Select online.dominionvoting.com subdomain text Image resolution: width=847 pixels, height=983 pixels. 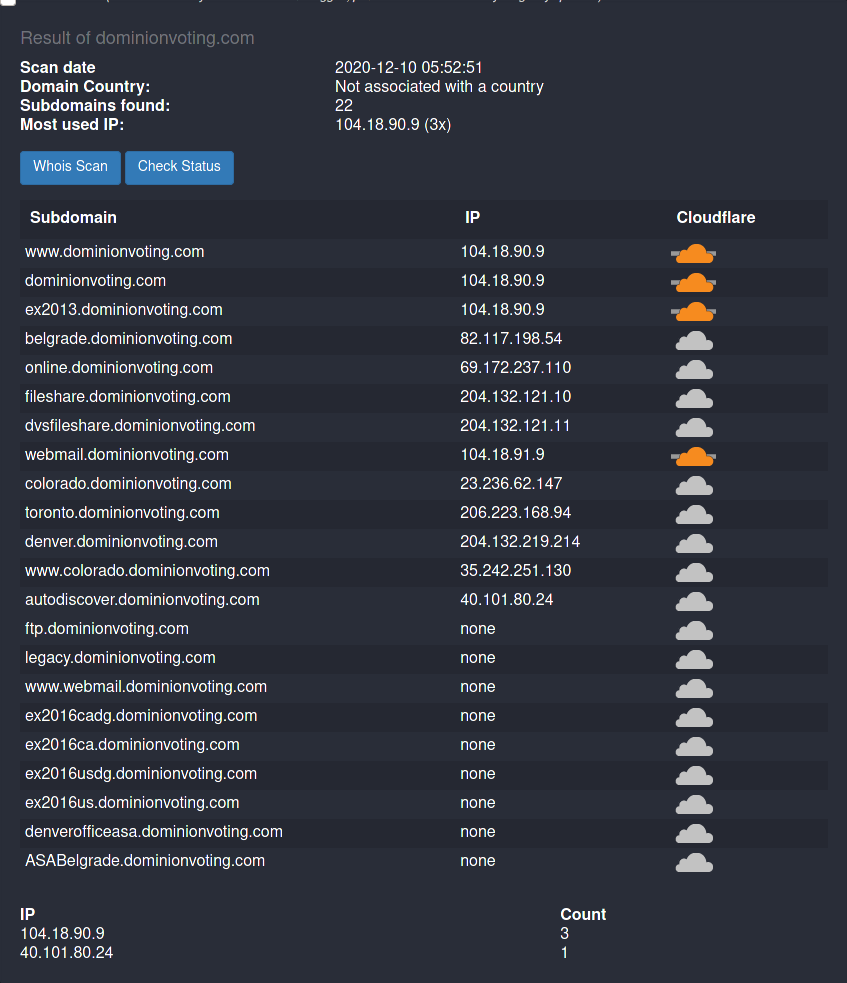(x=119, y=367)
